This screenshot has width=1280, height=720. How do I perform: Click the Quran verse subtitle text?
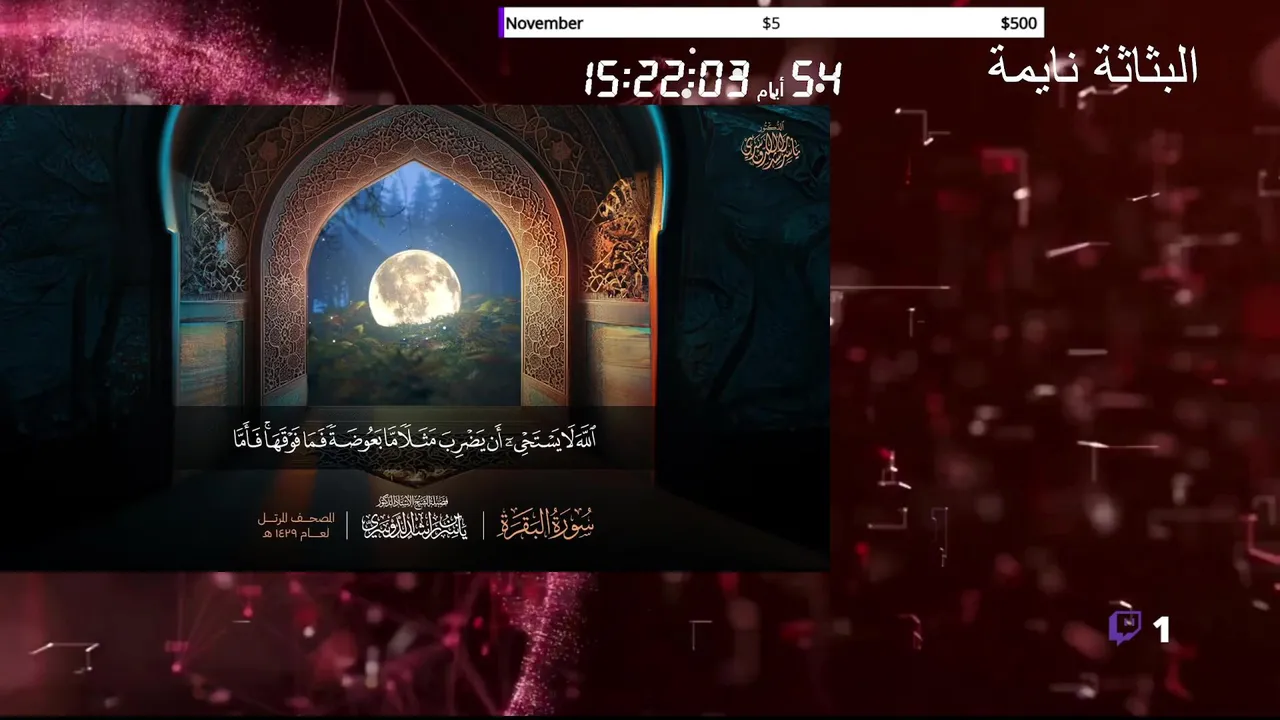coord(415,438)
